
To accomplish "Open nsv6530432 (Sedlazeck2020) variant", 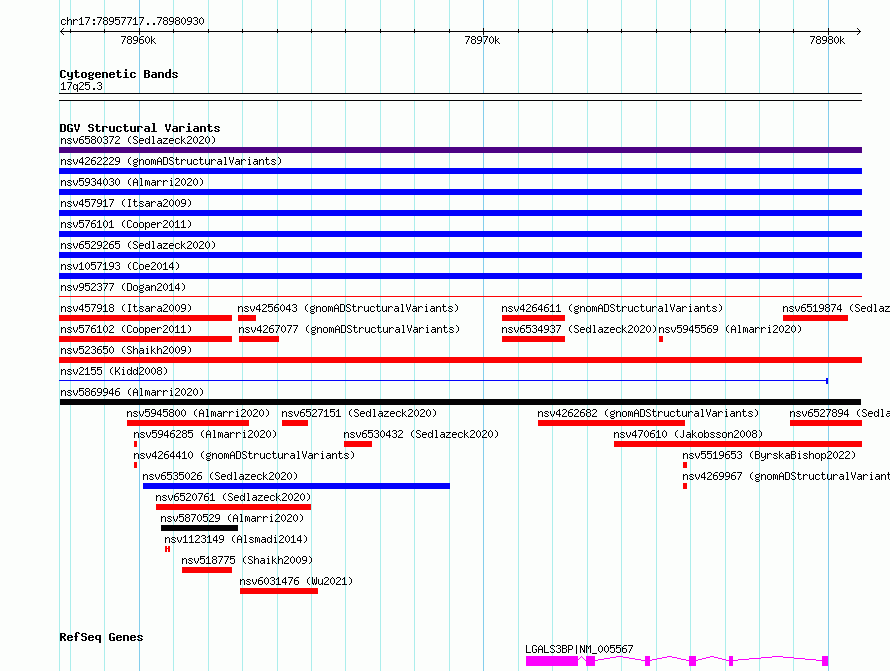I will (x=421, y=434).
